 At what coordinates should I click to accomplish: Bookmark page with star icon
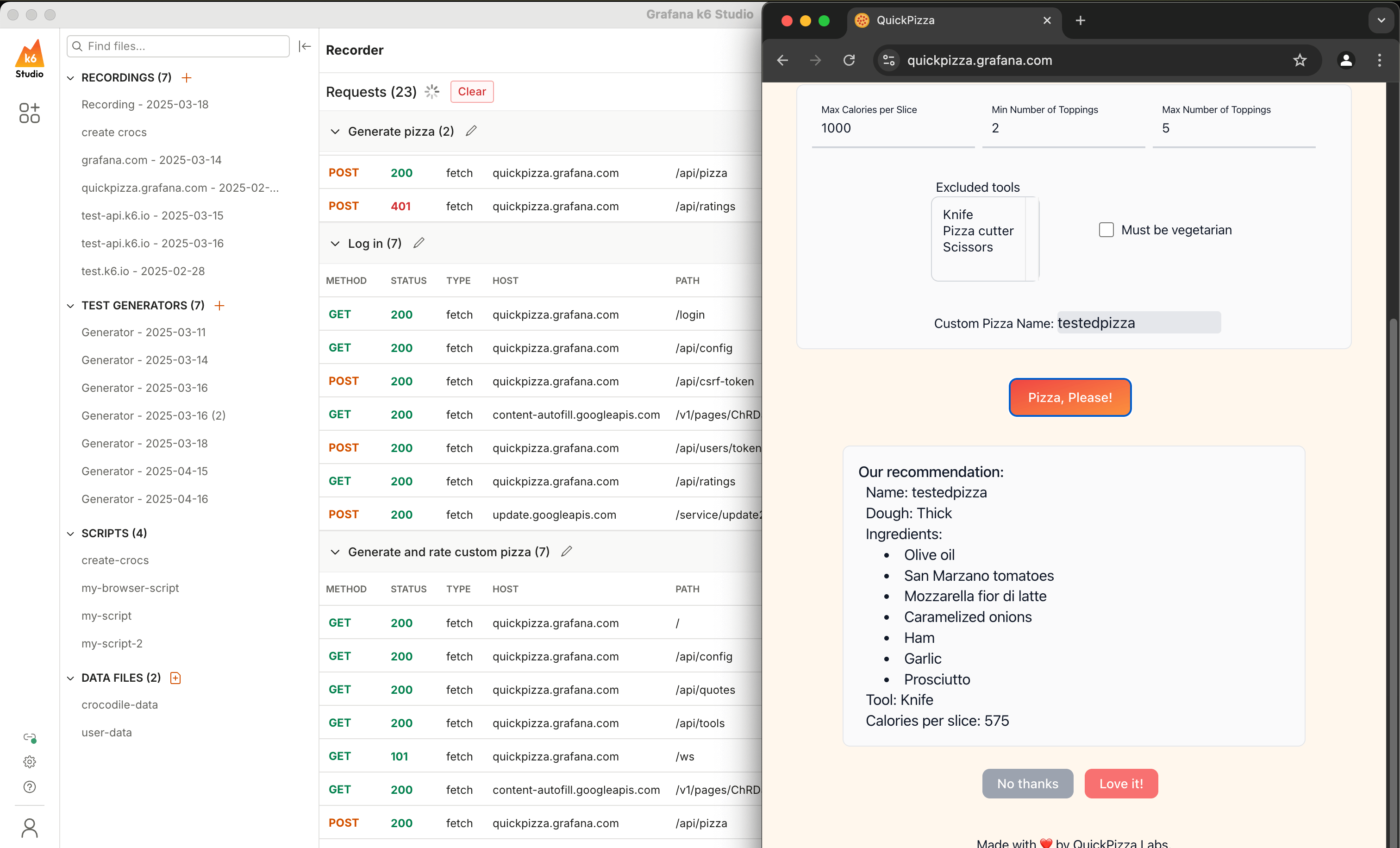tap(1300, 60)
